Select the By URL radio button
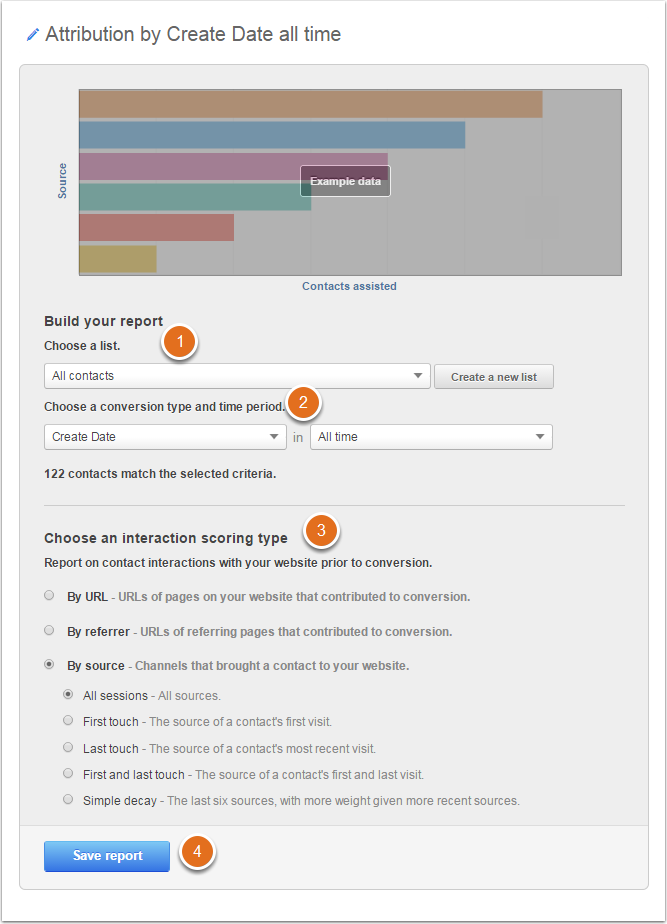Image resolution: width=667 pixels, height=924 pixels. pyautogui.click(x=50, y=596)
